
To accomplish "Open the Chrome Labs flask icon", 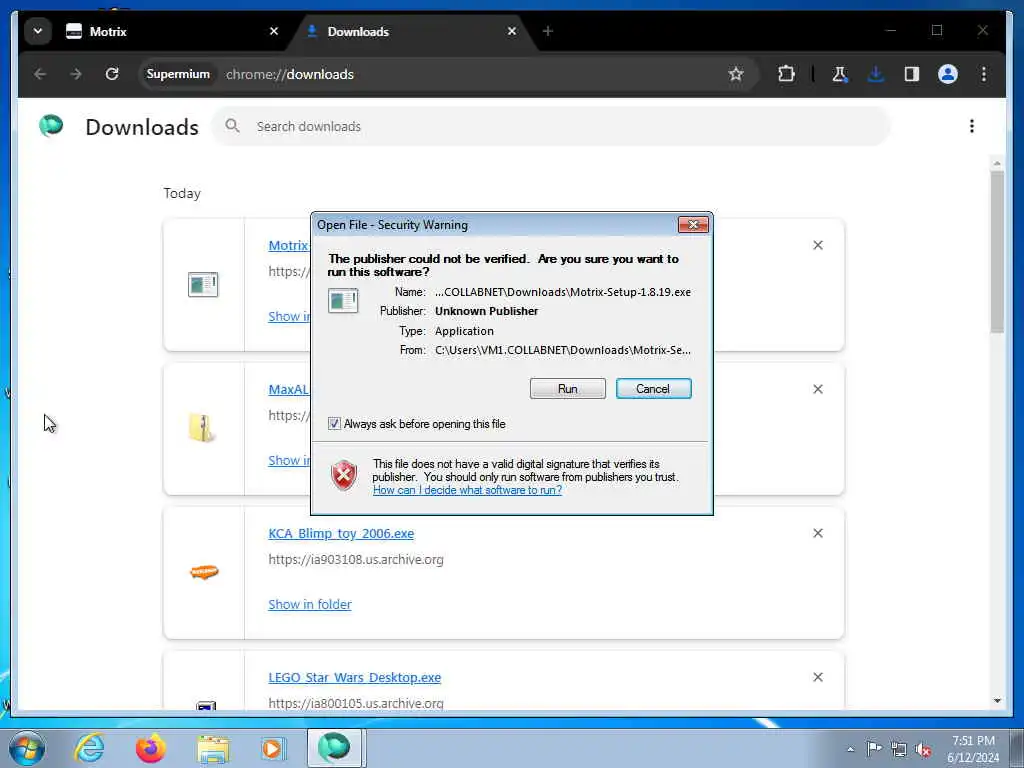I will [x=840, y=74].
